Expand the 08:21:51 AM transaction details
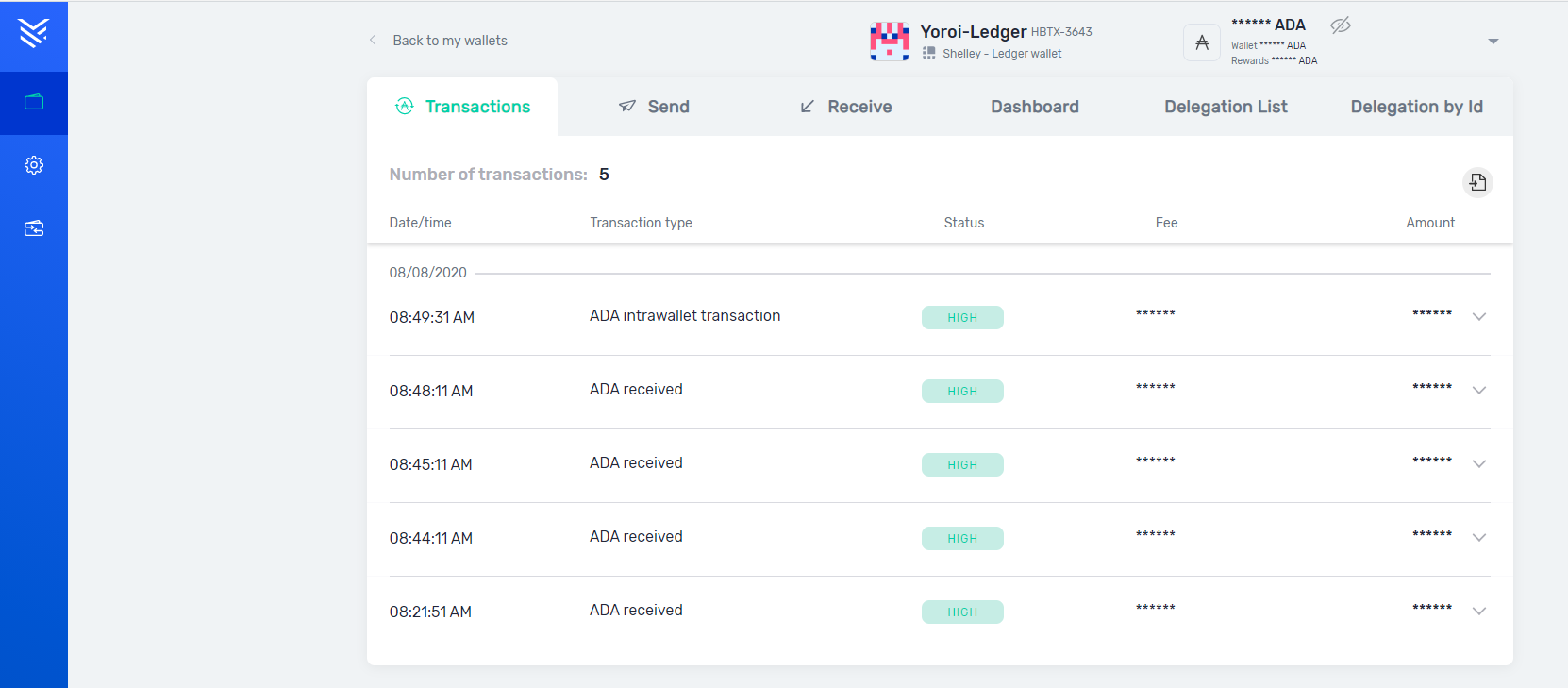 pos(1479,612)
